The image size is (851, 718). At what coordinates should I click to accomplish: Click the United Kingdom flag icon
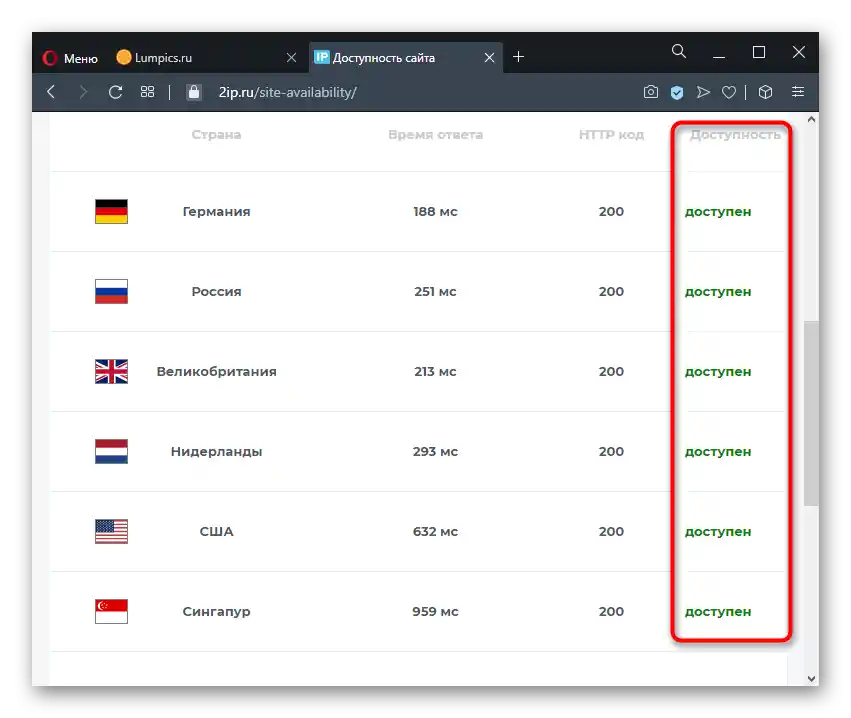pos(111,371)
